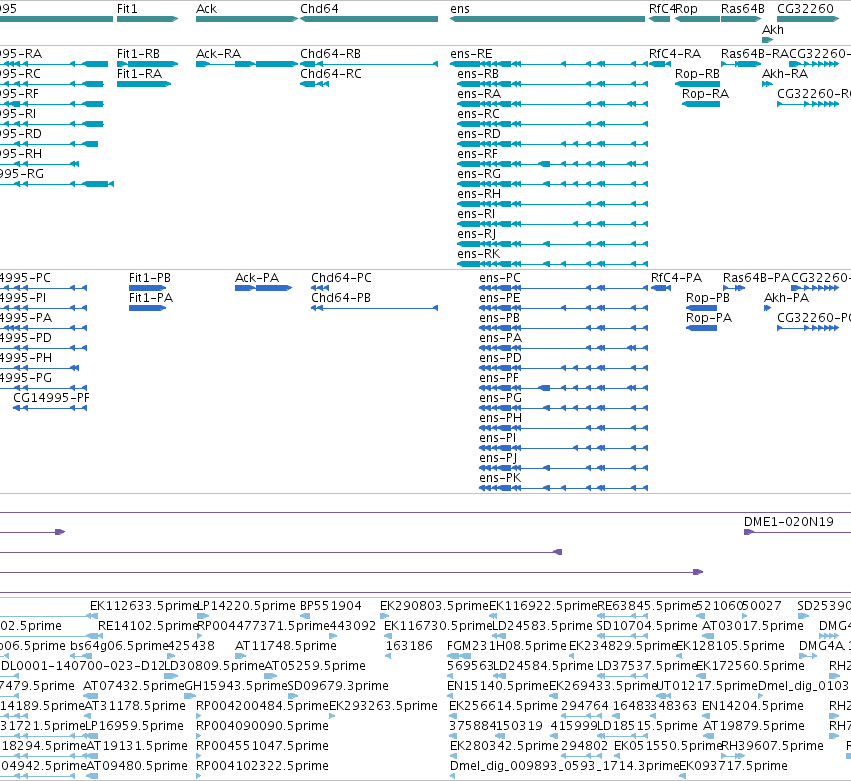Screen dimensions: 851x781
Task: Select the ens-RD transcript label
Action: coord(479,134)
